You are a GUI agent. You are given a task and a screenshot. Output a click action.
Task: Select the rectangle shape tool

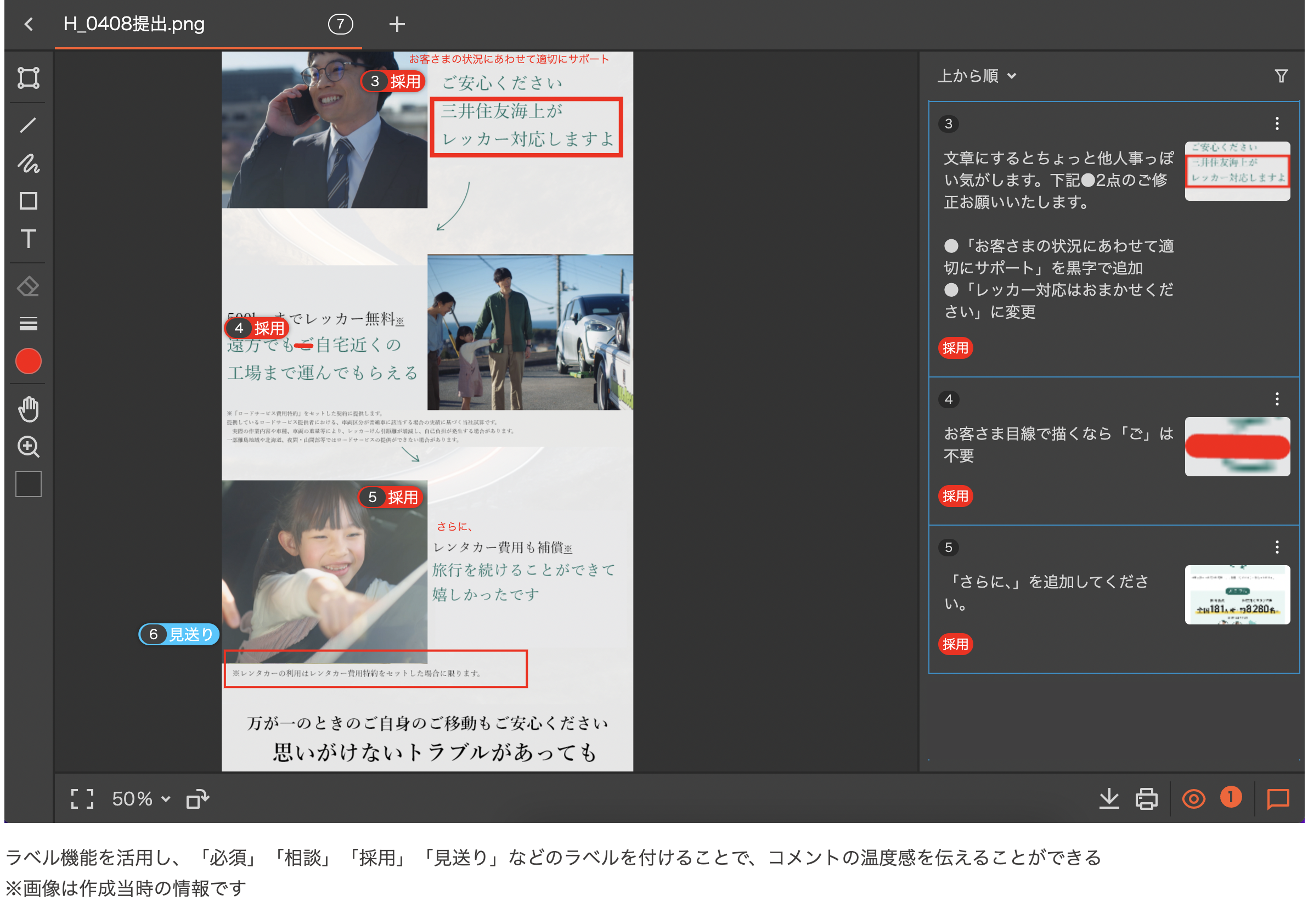click(x=29, y=200)
